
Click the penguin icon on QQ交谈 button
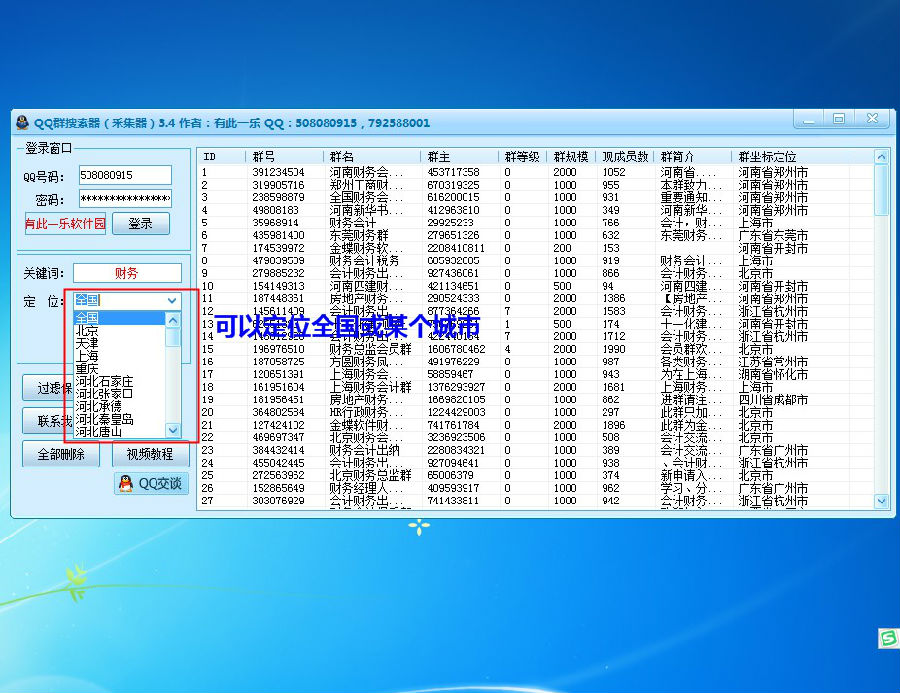click(x=125, y=484)
